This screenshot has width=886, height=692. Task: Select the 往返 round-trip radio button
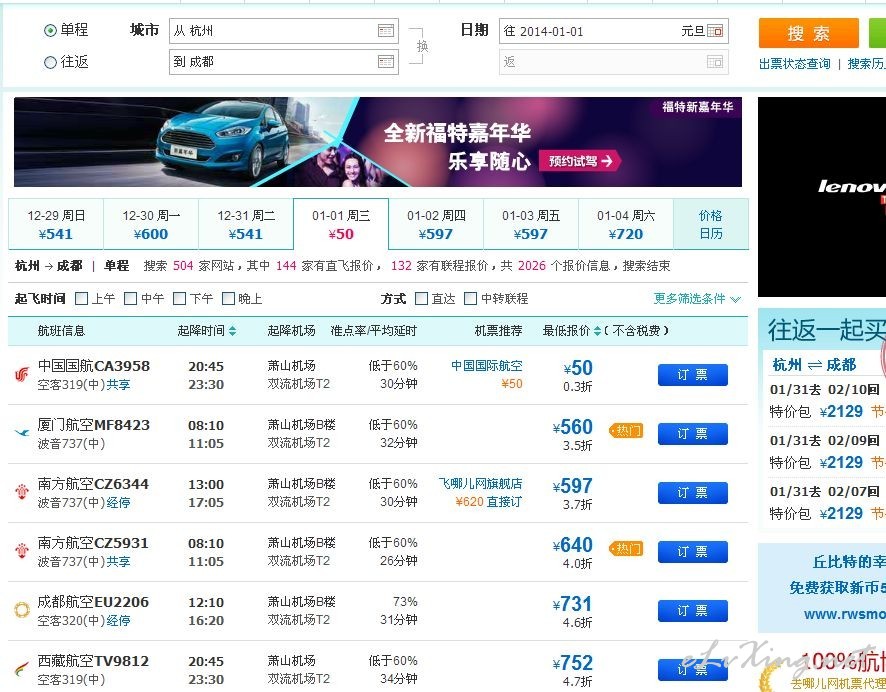pyautogui.click(x=50, y=62)
